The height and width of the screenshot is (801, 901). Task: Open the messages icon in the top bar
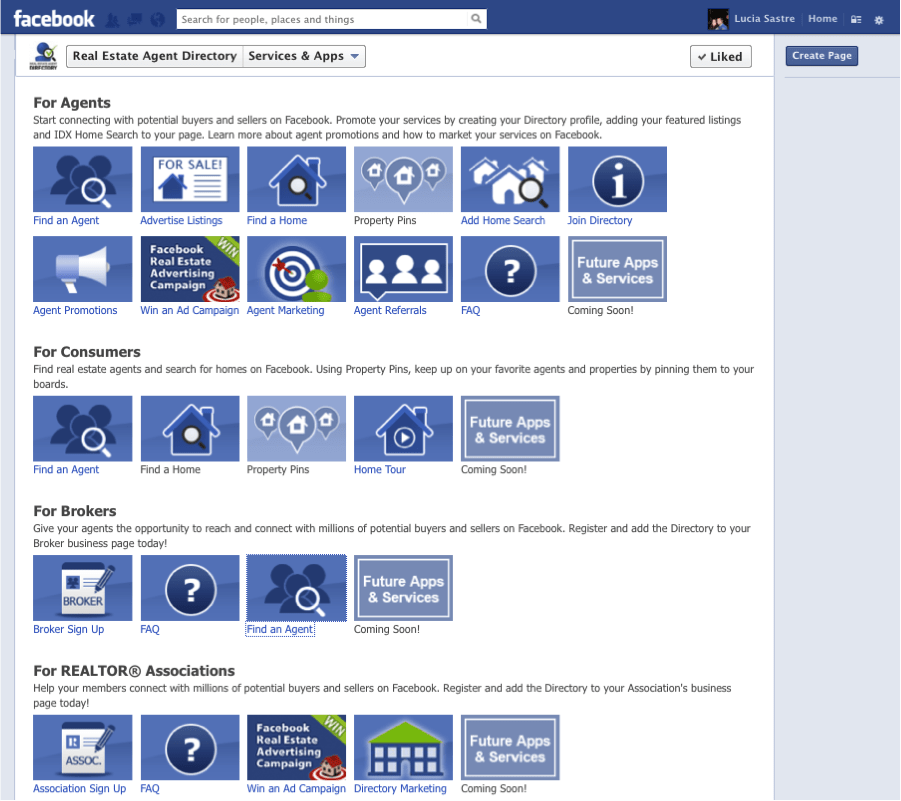(x=135, y=20)
